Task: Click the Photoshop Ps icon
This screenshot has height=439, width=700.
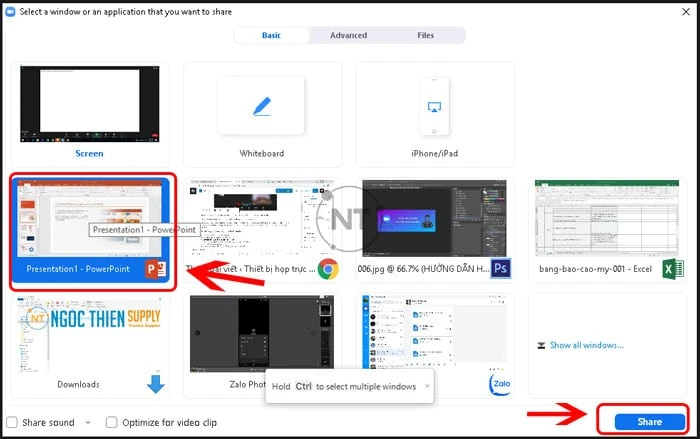Action: (500, 268)
